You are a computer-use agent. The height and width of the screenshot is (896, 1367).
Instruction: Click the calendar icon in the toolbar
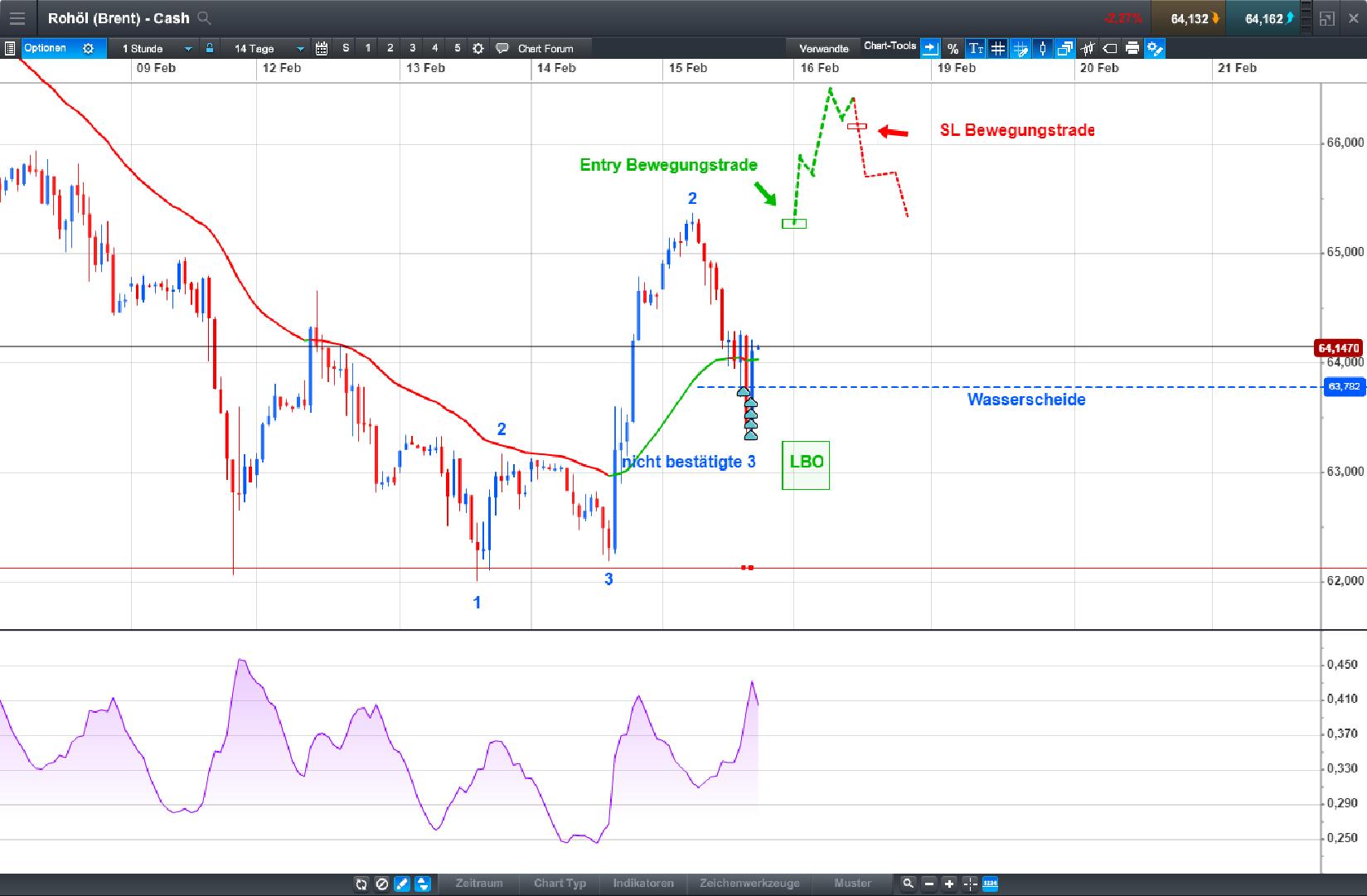tap(323, 48)
